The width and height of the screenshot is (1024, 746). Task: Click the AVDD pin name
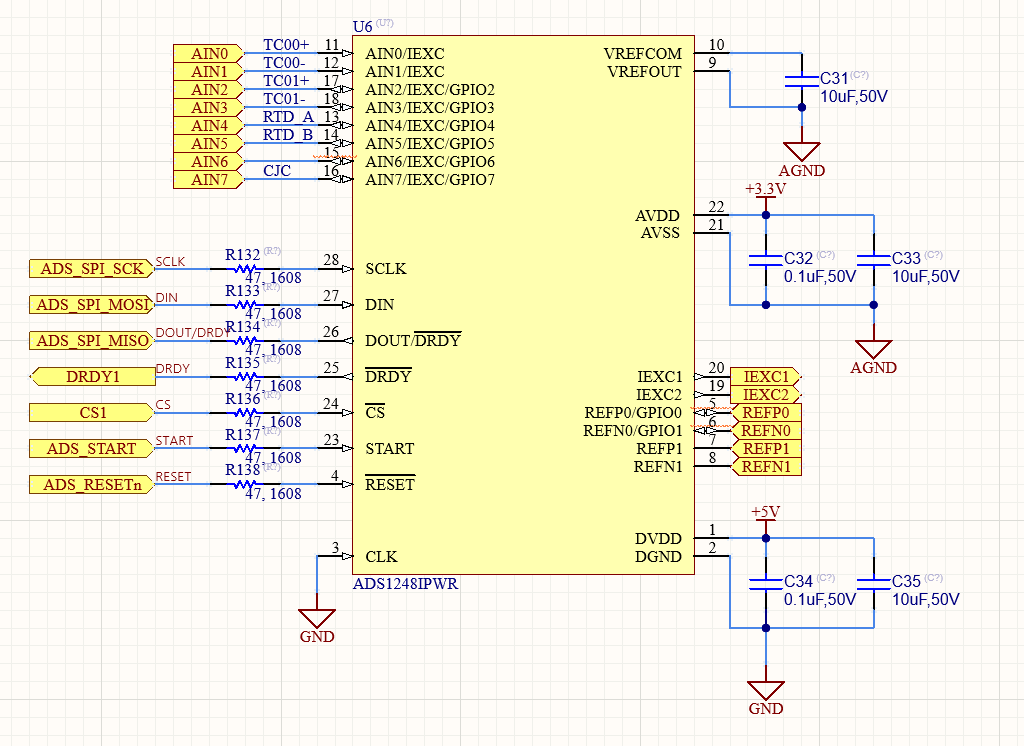click(x=657, y=216)
